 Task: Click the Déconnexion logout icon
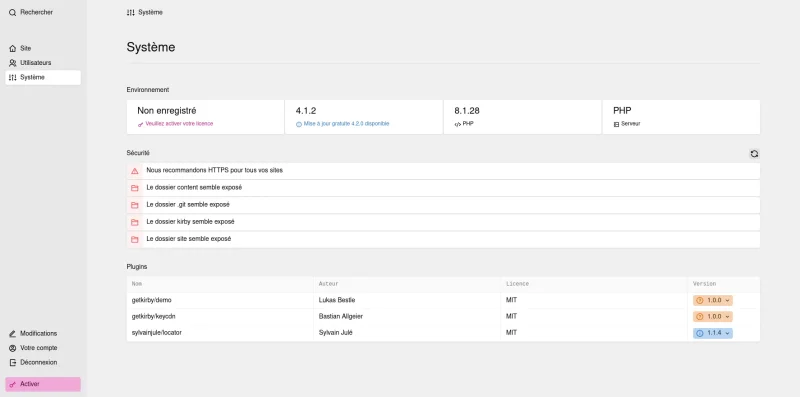point(13,362)
